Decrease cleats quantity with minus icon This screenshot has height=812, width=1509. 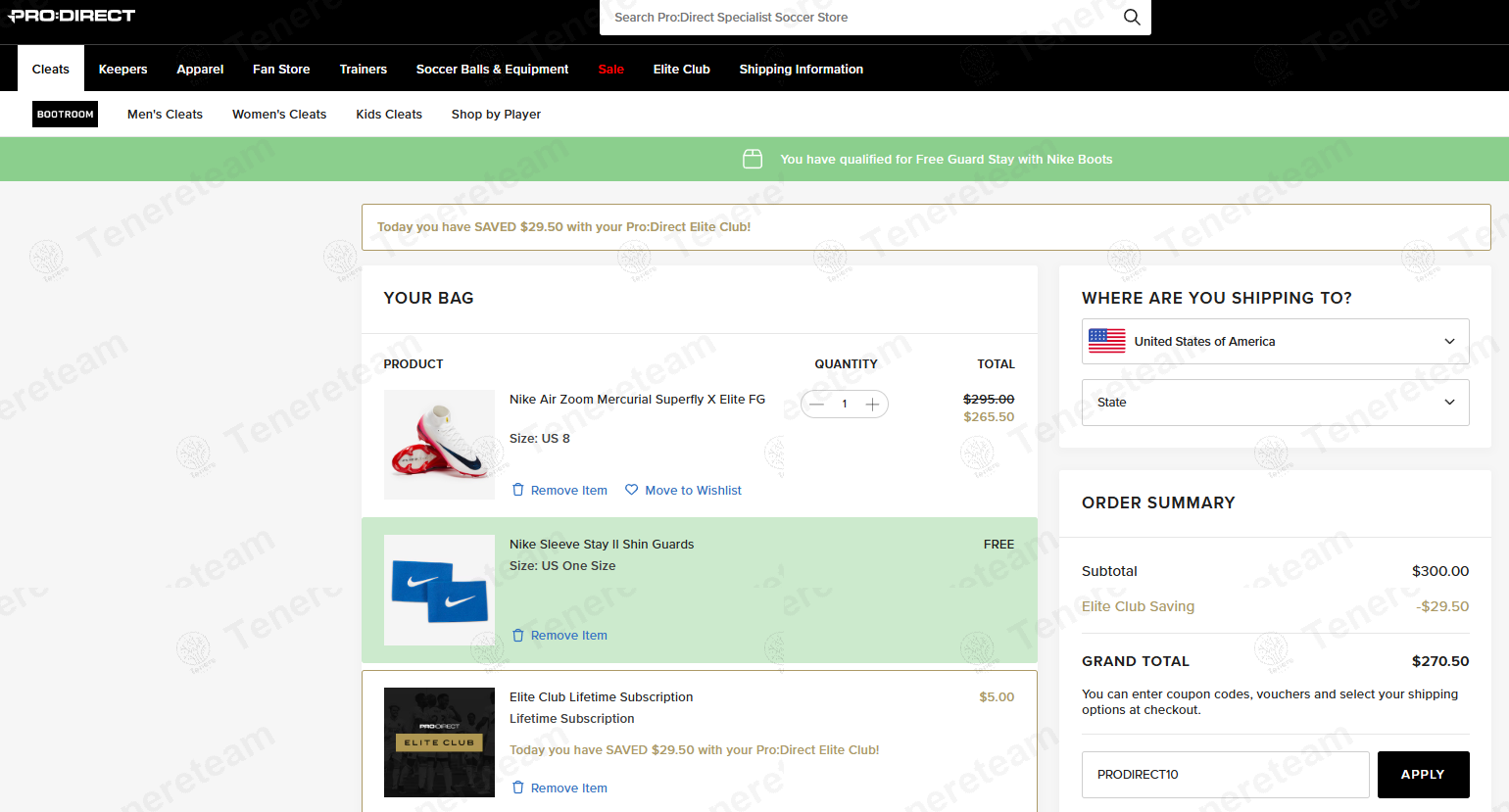(817, 405)
